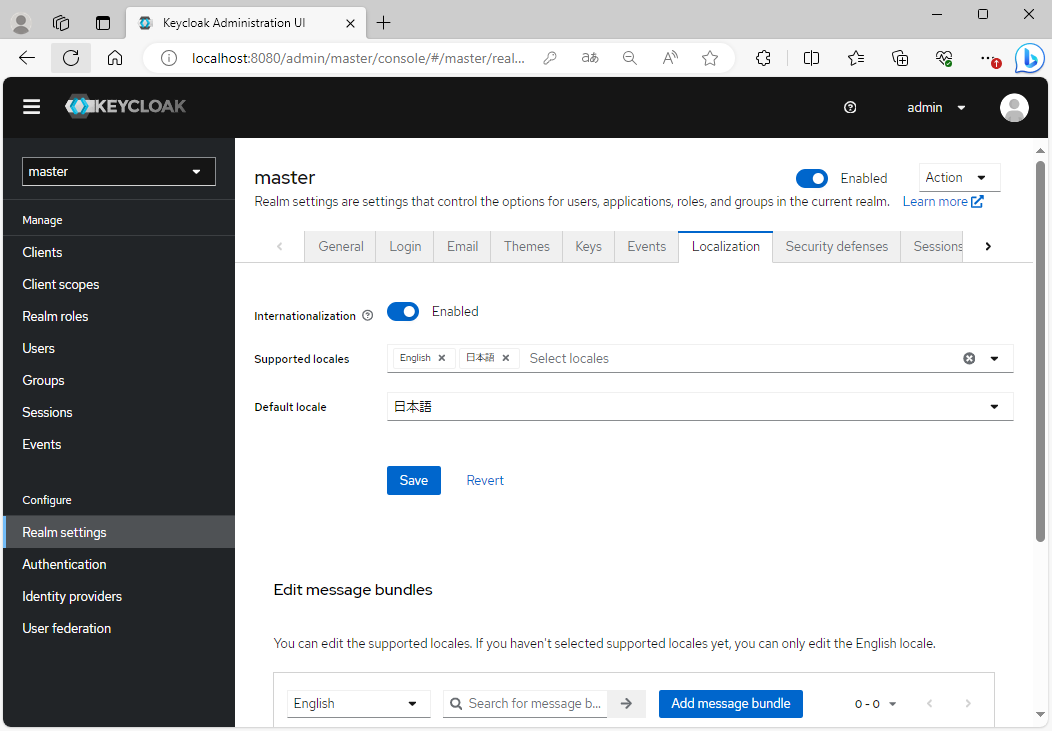Open browser extensions puzzle icon
The image size is (1052, 731).
point(764,58)
